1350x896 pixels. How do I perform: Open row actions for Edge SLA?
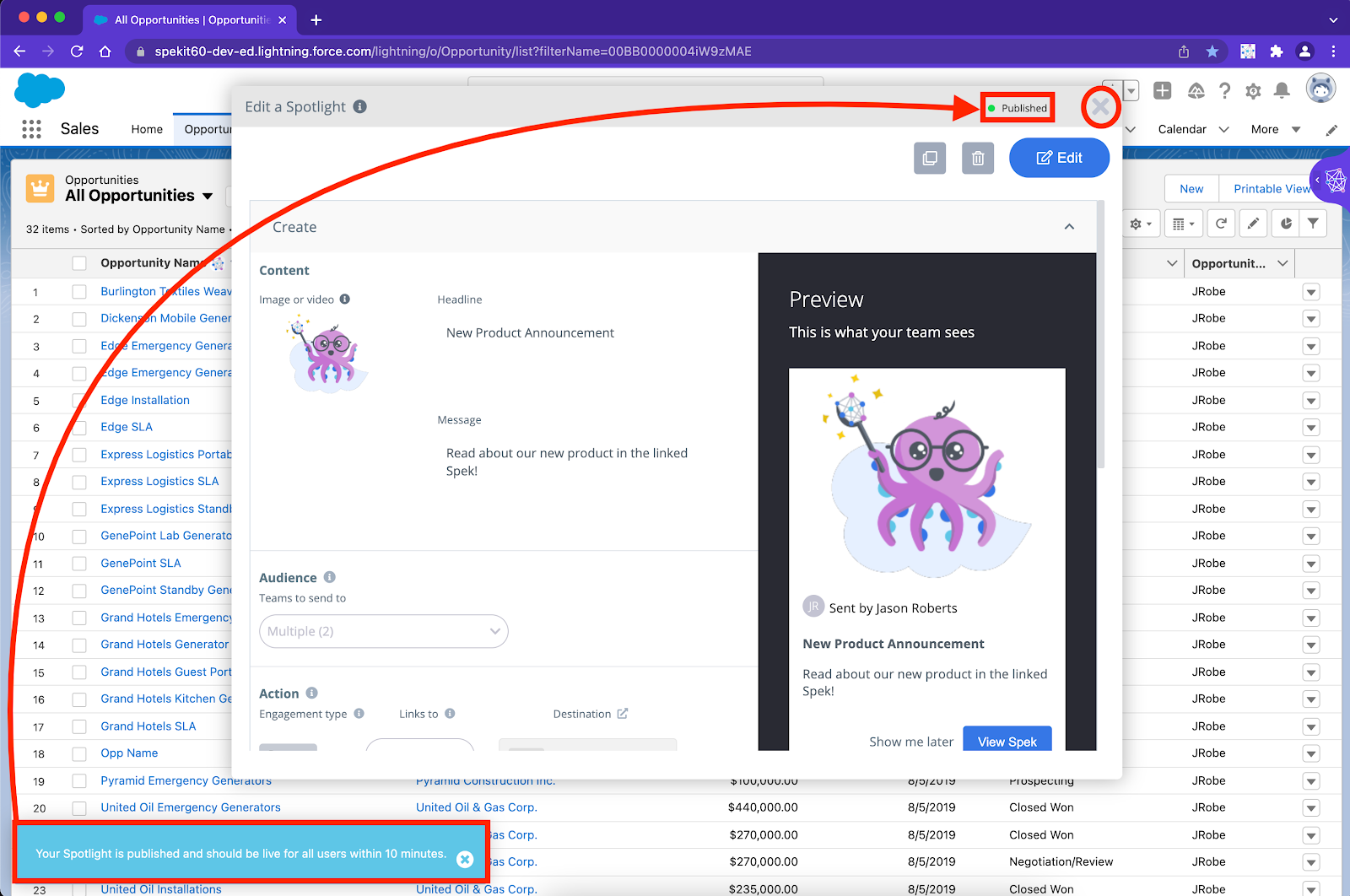(1310, 428)
